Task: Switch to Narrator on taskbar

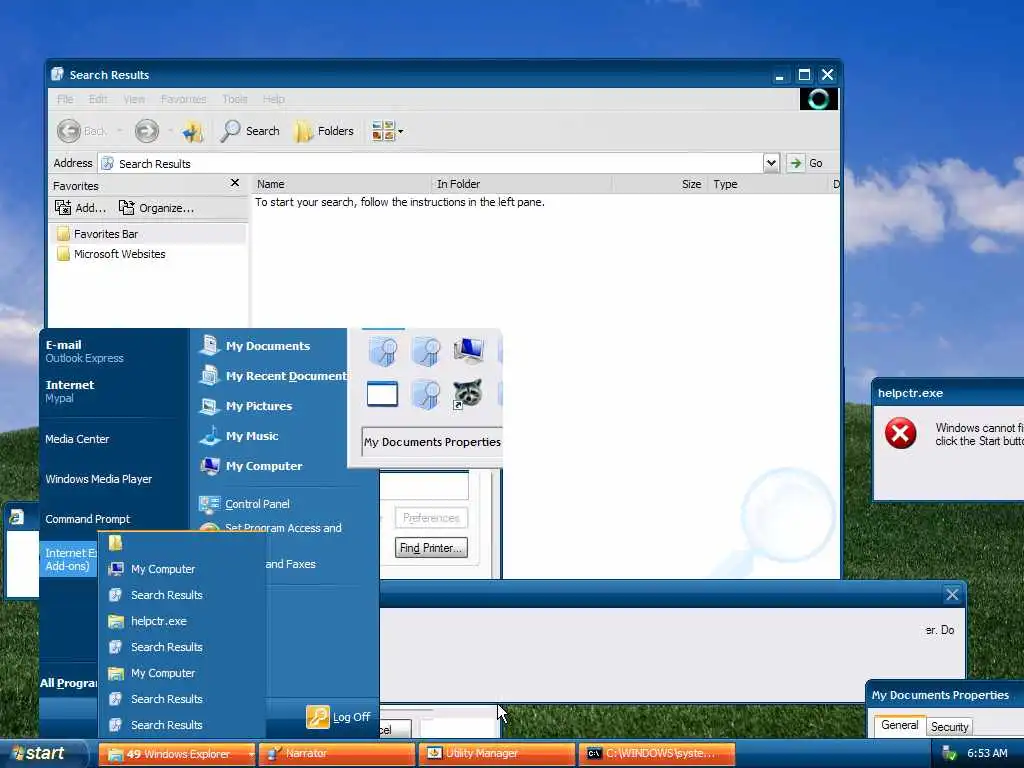Action: [x=336, y=754]
